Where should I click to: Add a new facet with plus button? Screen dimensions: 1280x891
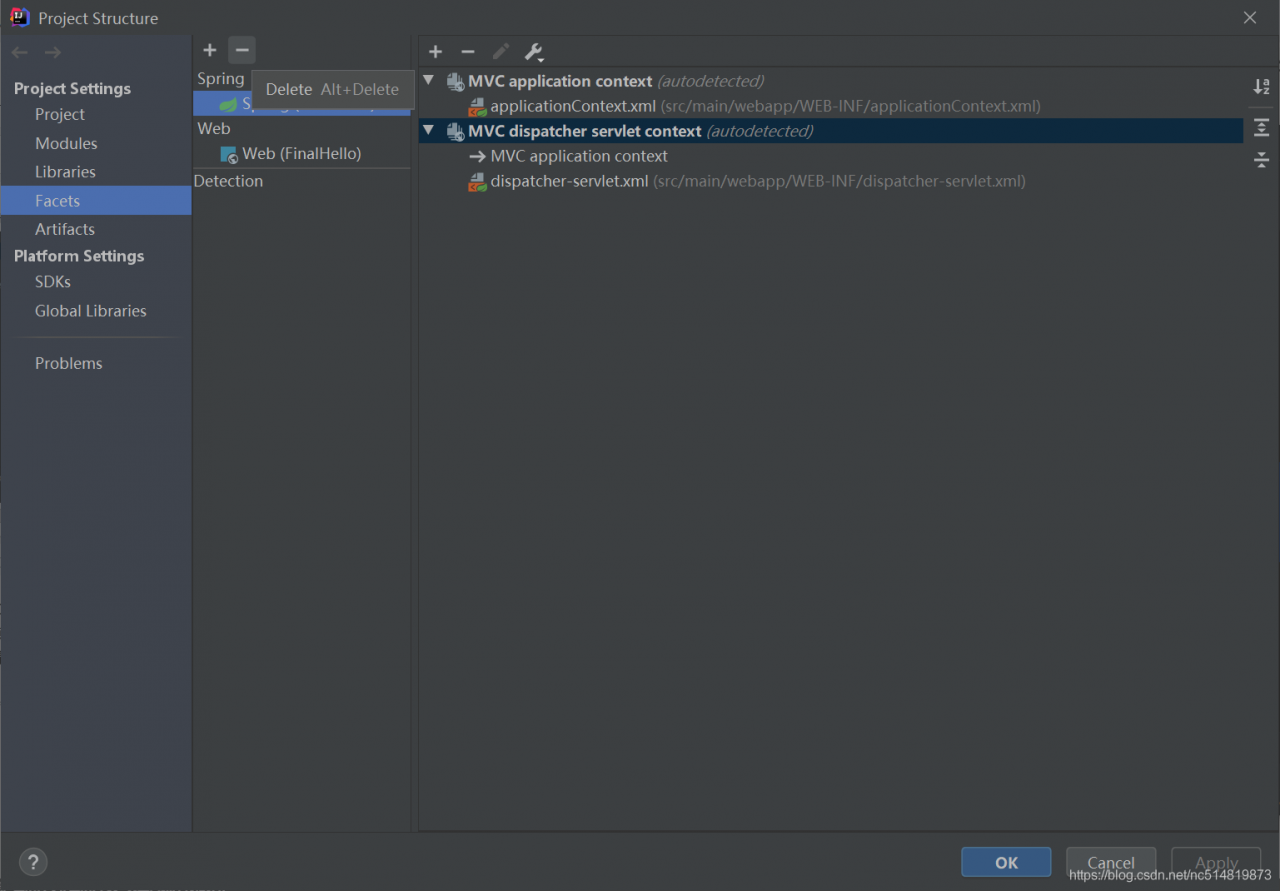tap(209, 50)
